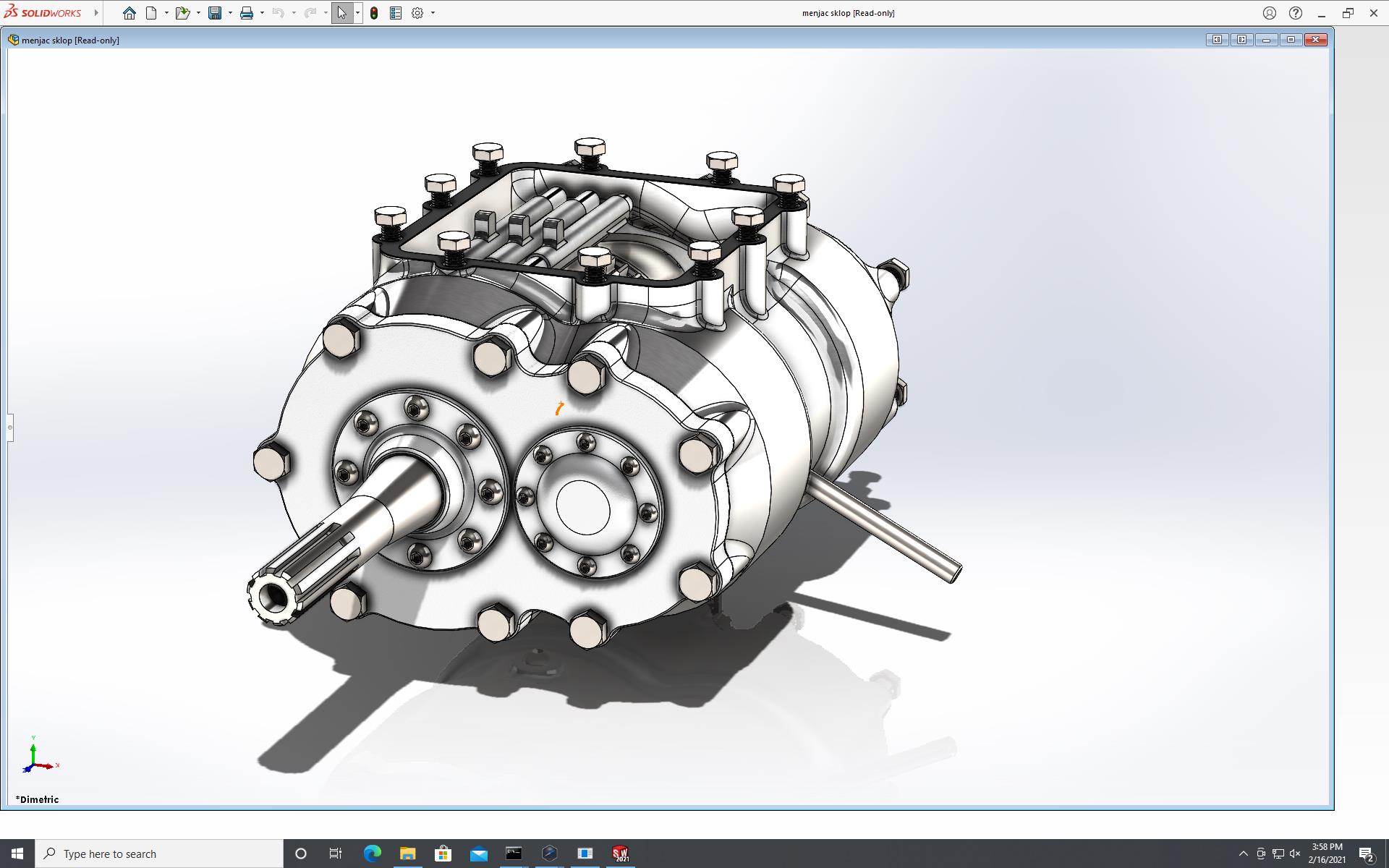Open Options gear icon

pyautogui.click(x=417, y=13)
